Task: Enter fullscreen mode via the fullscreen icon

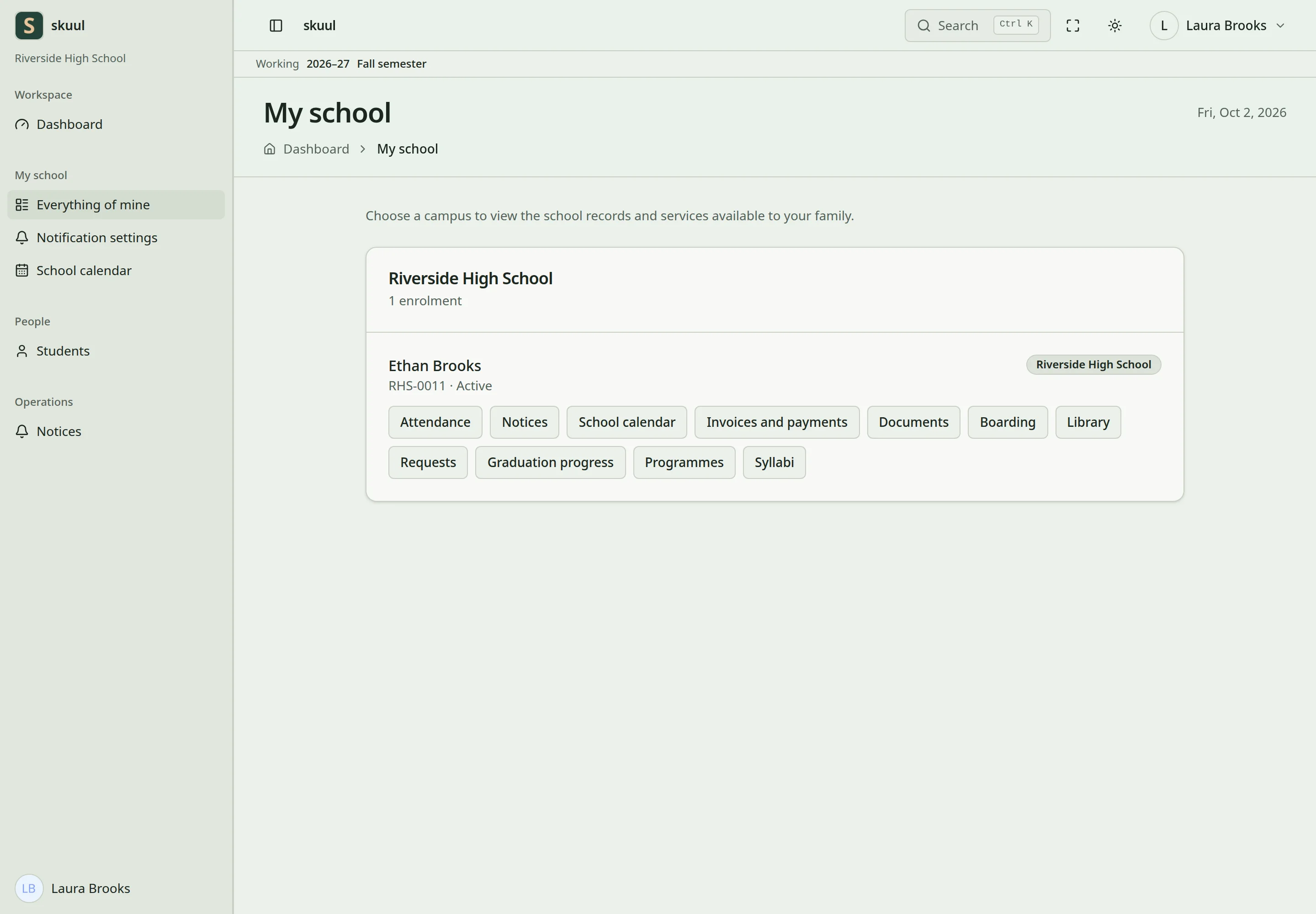Action: (1072, 26)
